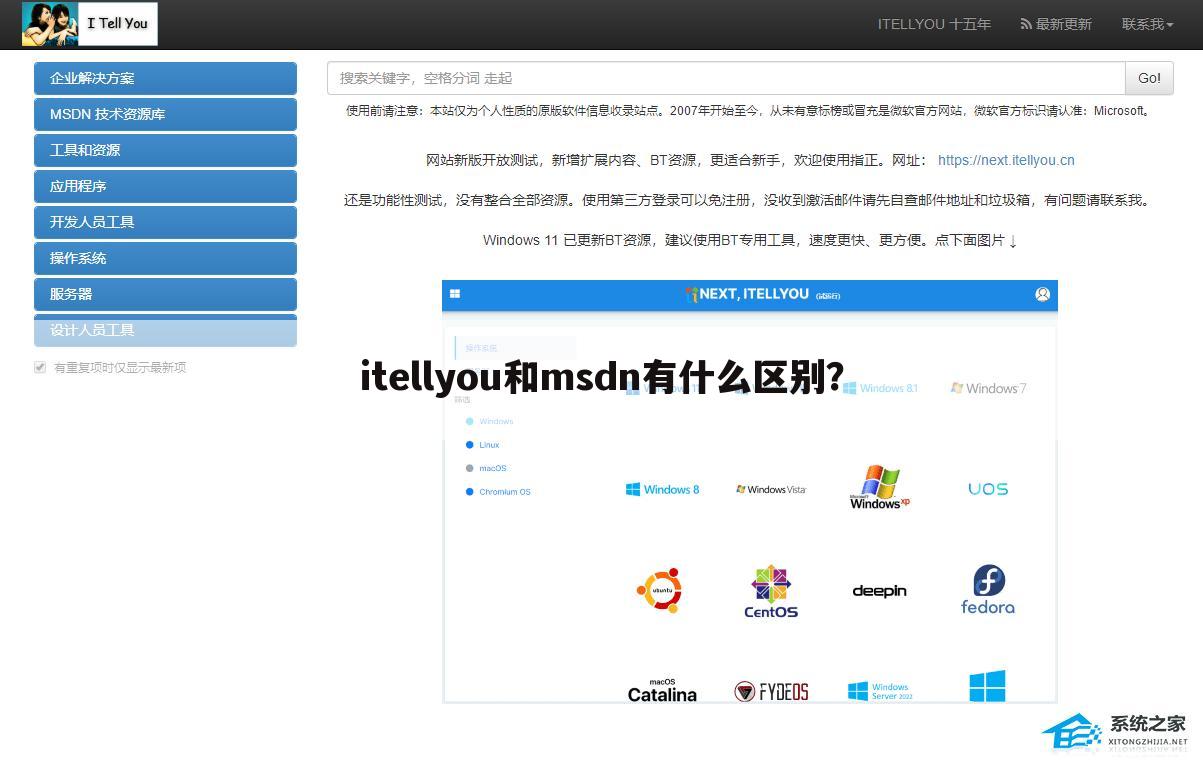Click the I Tell You site logo

tap(90, 24)
